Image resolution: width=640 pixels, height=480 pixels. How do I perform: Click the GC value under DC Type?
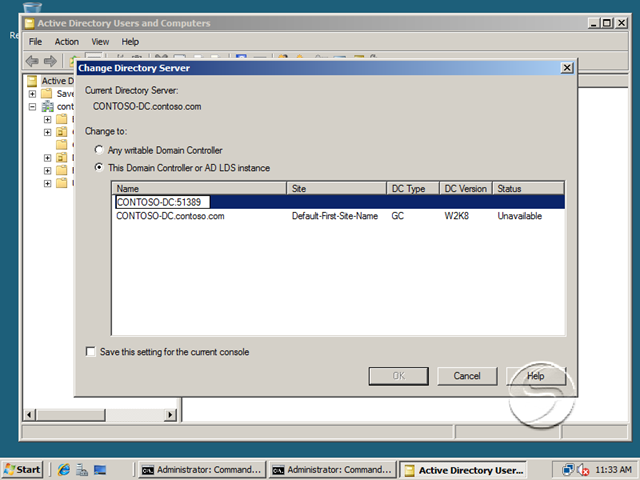tap(398, 216)
